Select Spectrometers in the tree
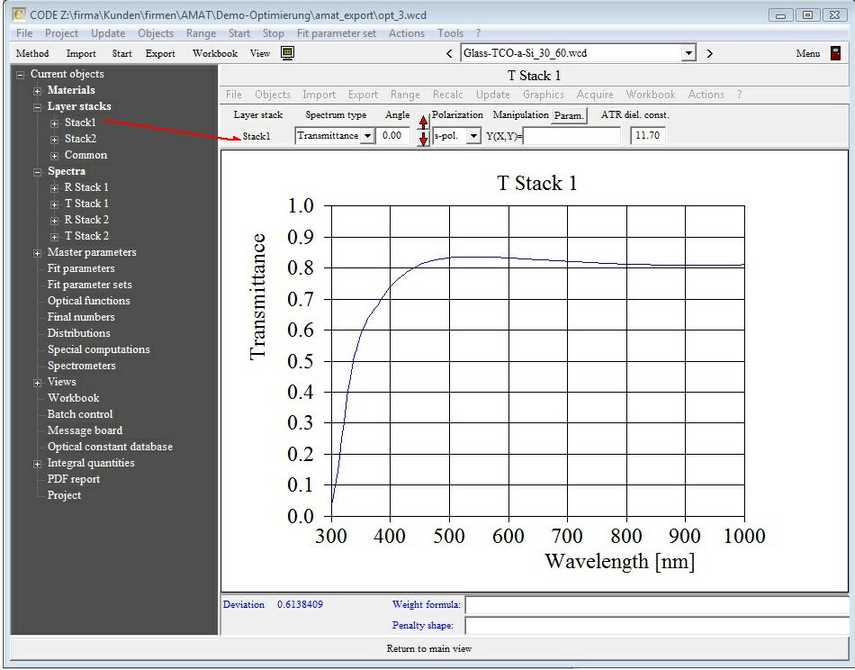 81,366
